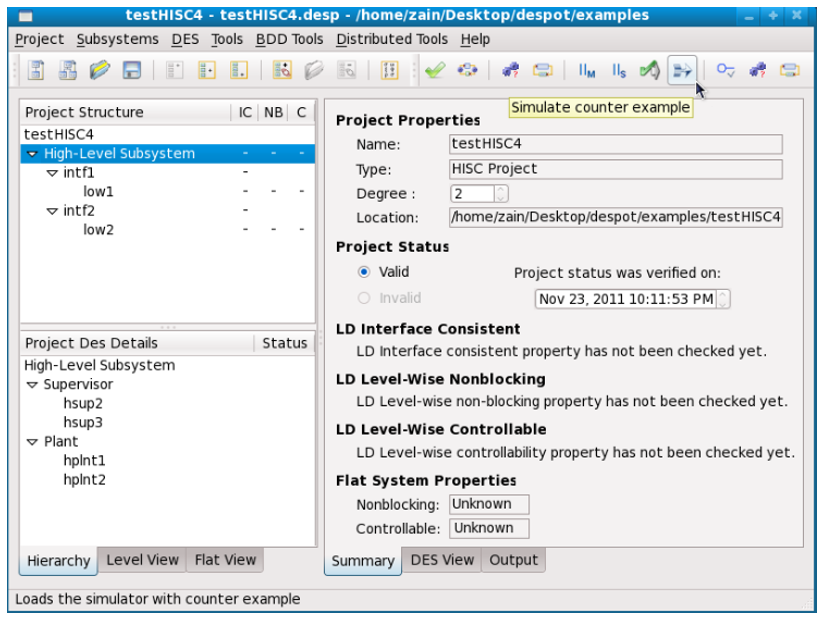Click the IIM toolbar icon
The height and width of the screenshot is (624, 823).
click(x=587, y=70)
